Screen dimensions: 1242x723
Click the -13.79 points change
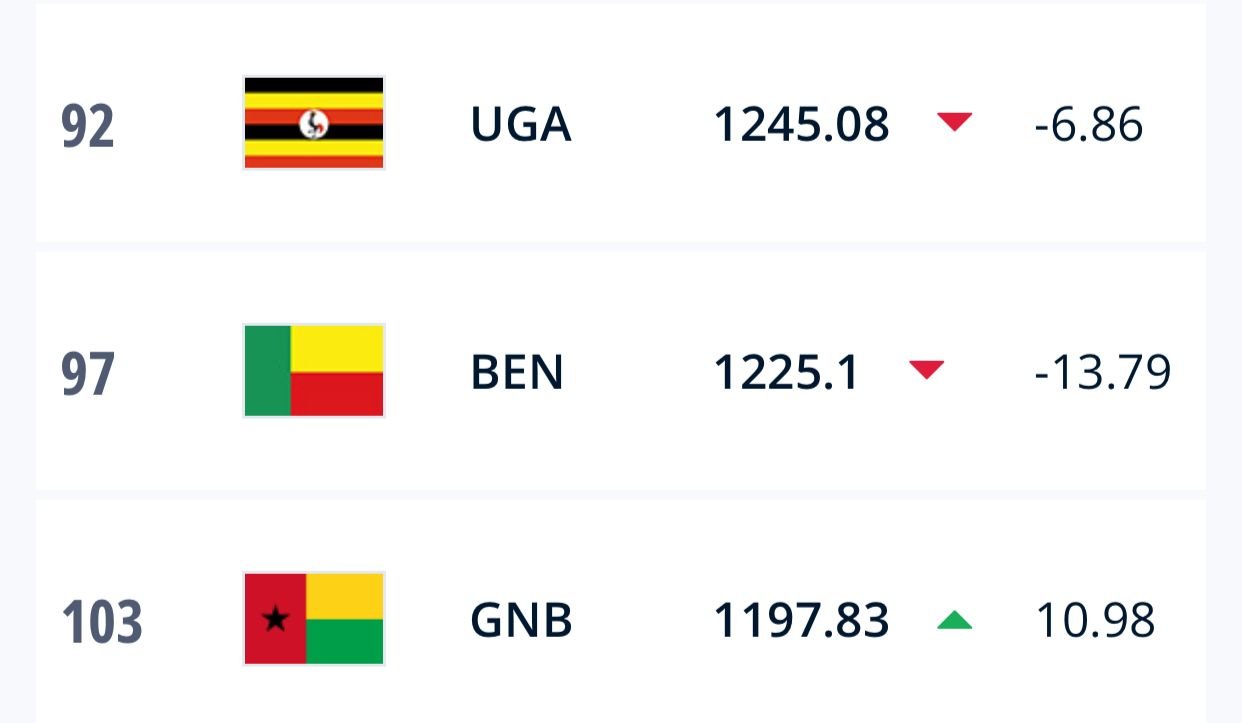pyautogui.click(x=1102, y=373)
